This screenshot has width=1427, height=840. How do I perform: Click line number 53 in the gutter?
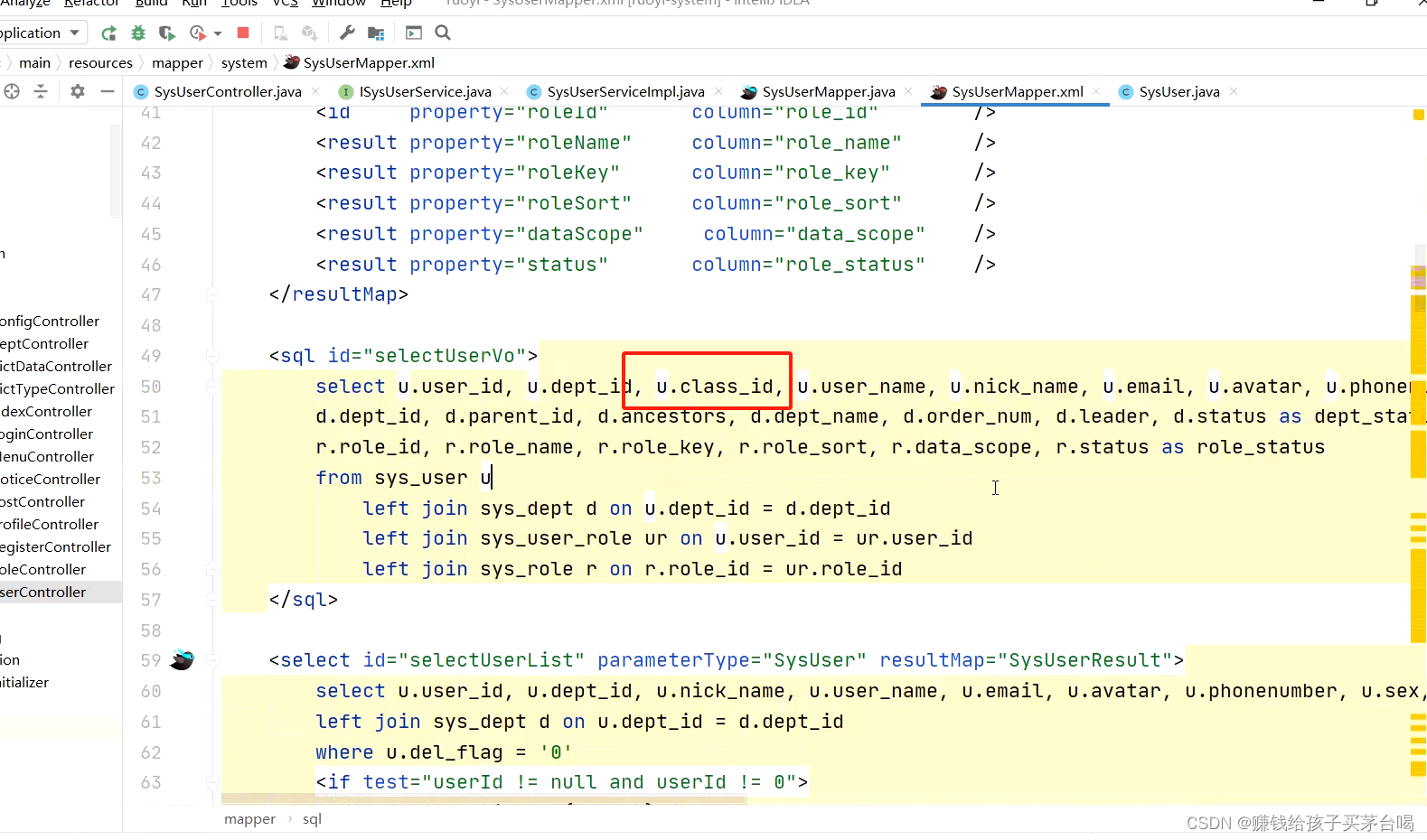151,478
